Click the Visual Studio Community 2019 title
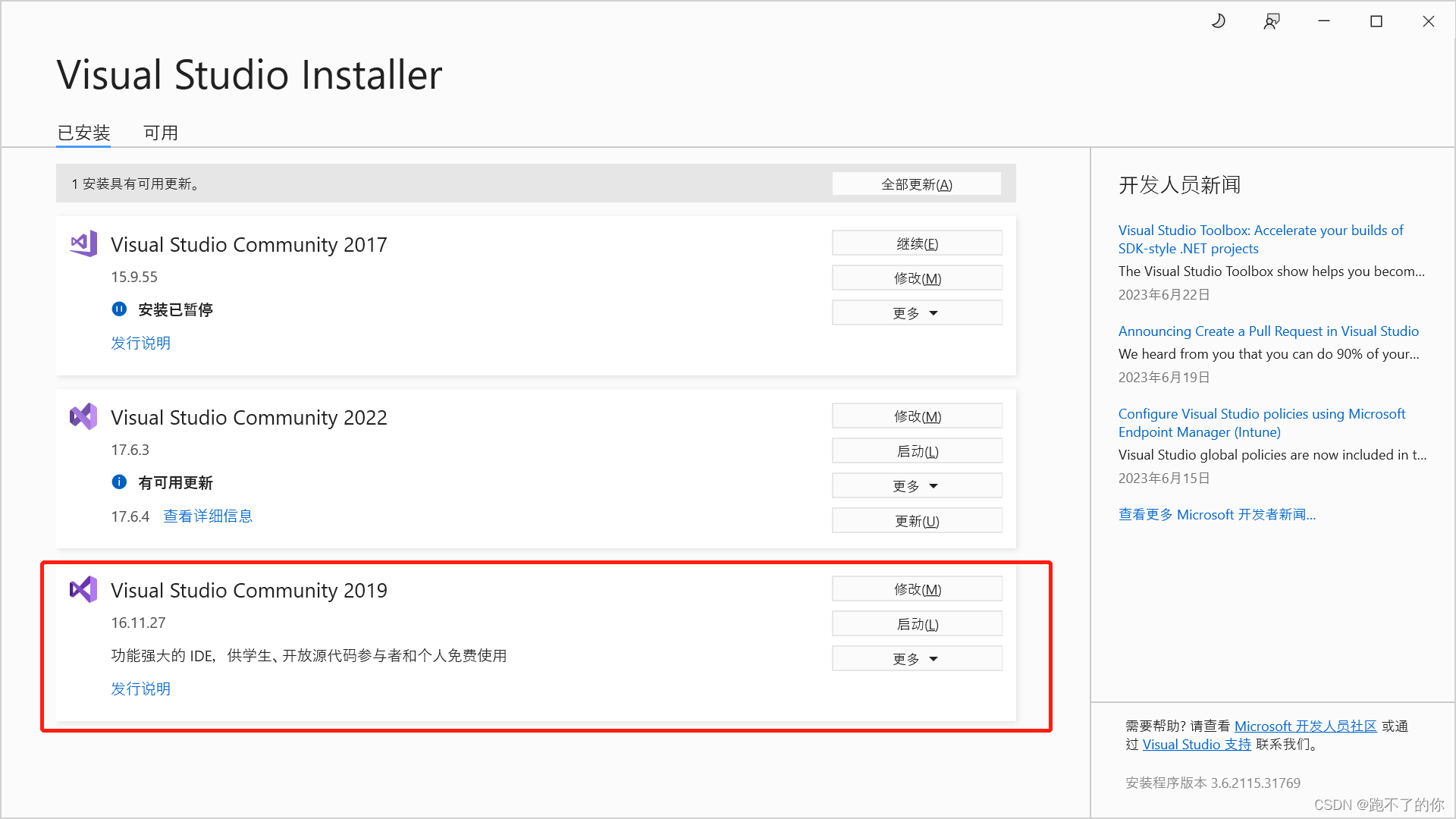Viewport: 1456px width, 819px height. [249, 590]
